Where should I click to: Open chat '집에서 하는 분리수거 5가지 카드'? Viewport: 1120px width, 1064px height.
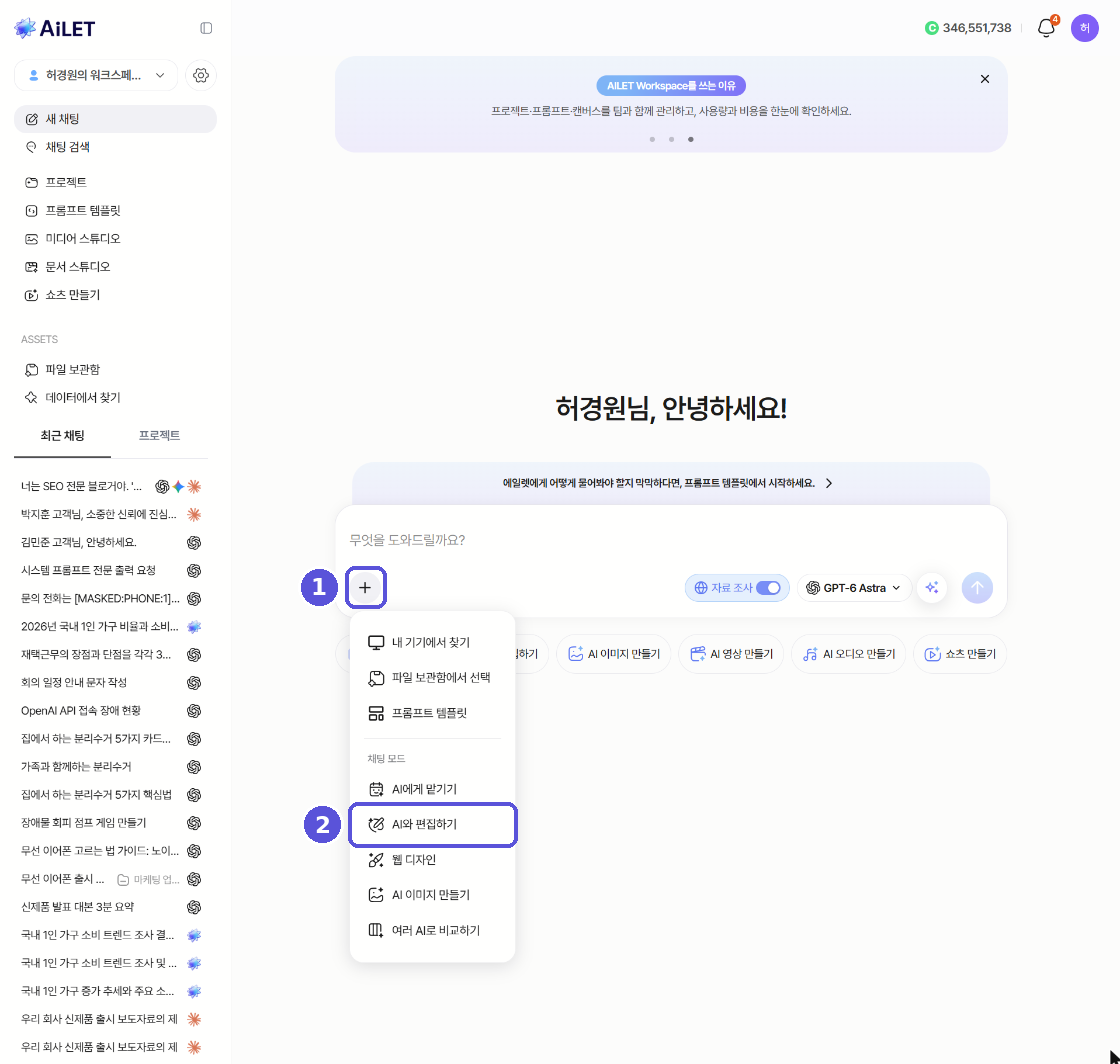(111, 739)
